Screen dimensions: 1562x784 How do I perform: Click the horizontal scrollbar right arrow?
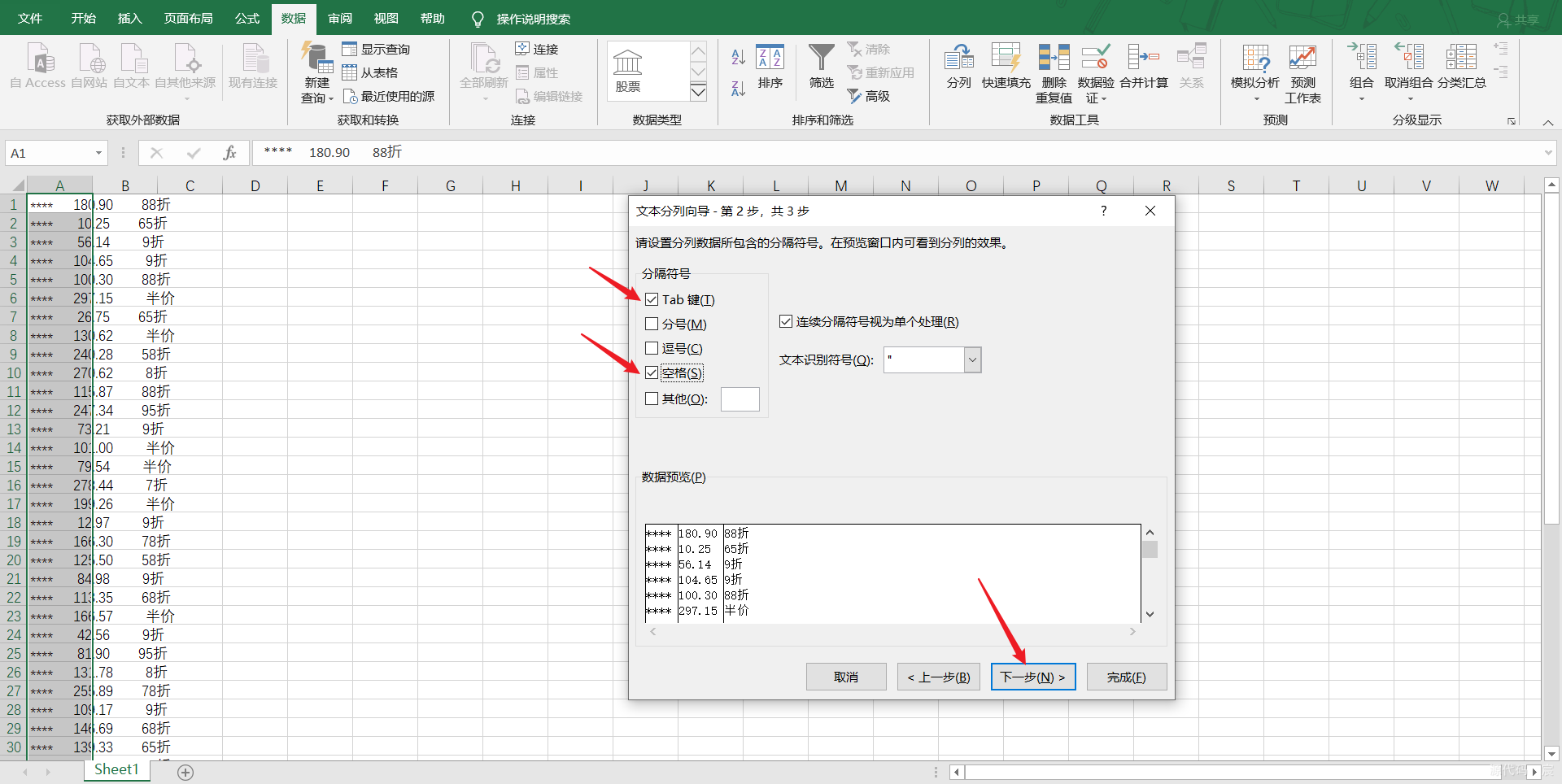click(x=1534, y=772)
